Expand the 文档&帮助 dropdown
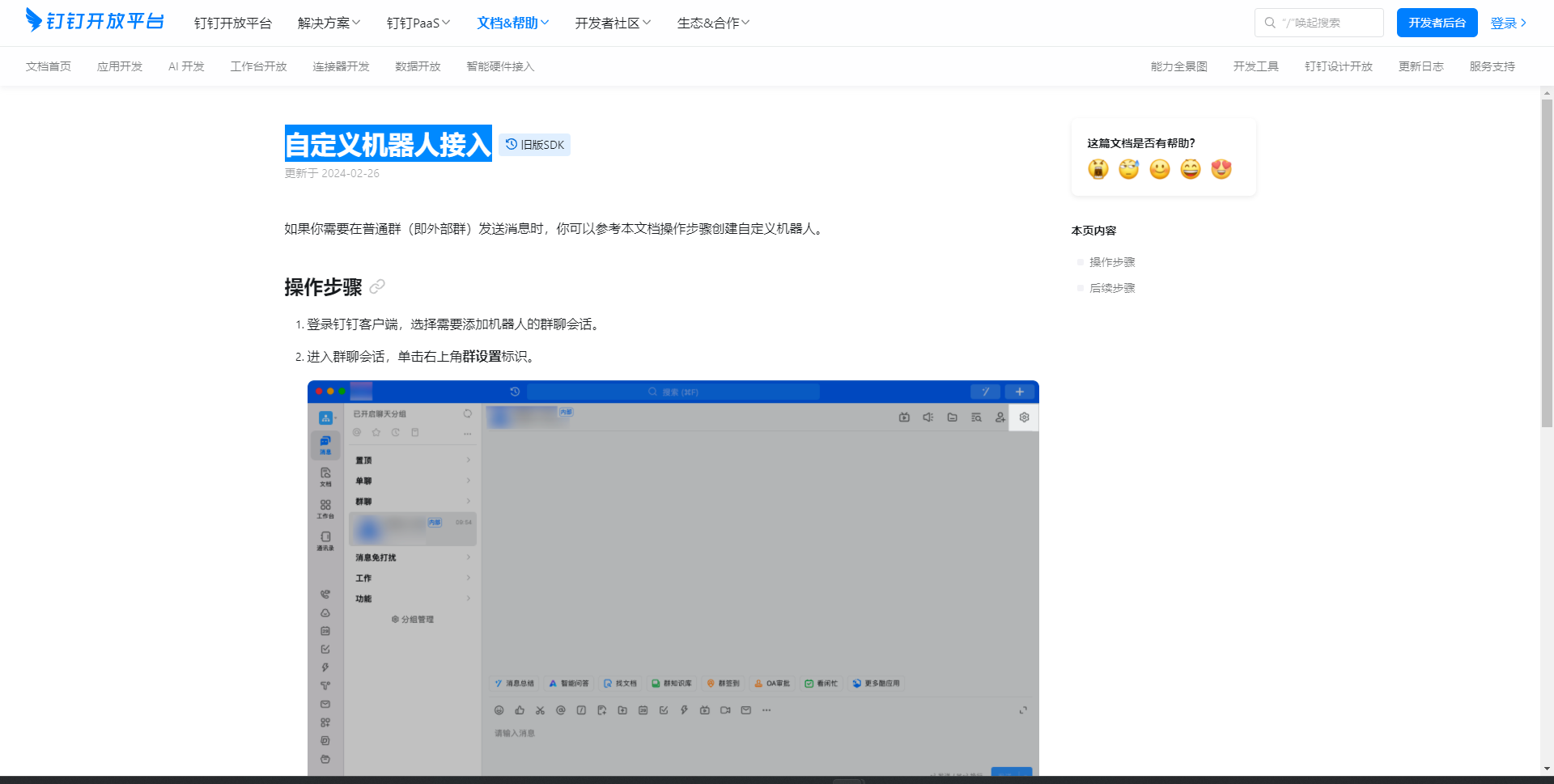 coord(513,23)
